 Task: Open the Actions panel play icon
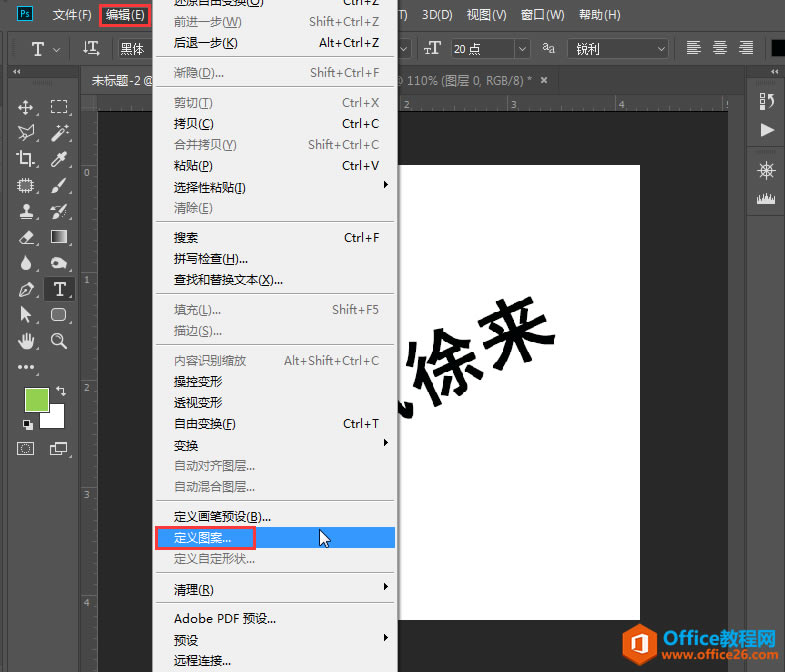point(766,130)
